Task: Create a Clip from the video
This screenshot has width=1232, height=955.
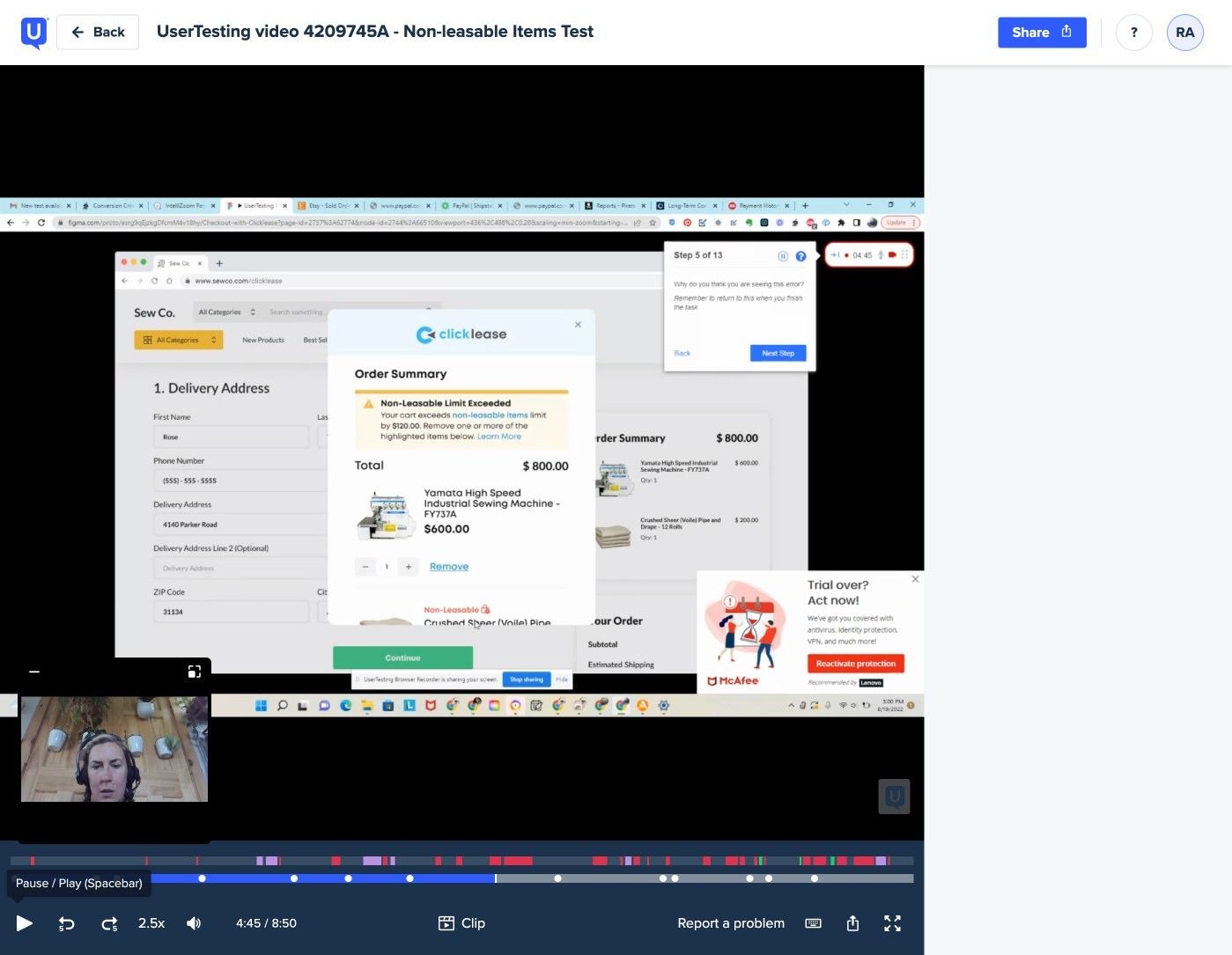Action: (461, 923)
